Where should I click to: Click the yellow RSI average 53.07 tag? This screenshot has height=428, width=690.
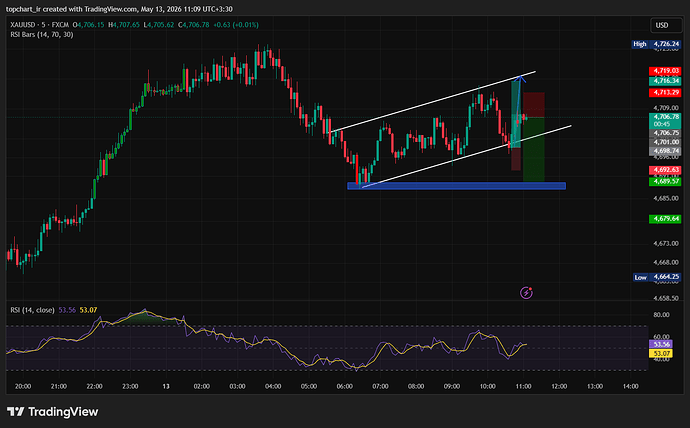[x=661, y=353]
